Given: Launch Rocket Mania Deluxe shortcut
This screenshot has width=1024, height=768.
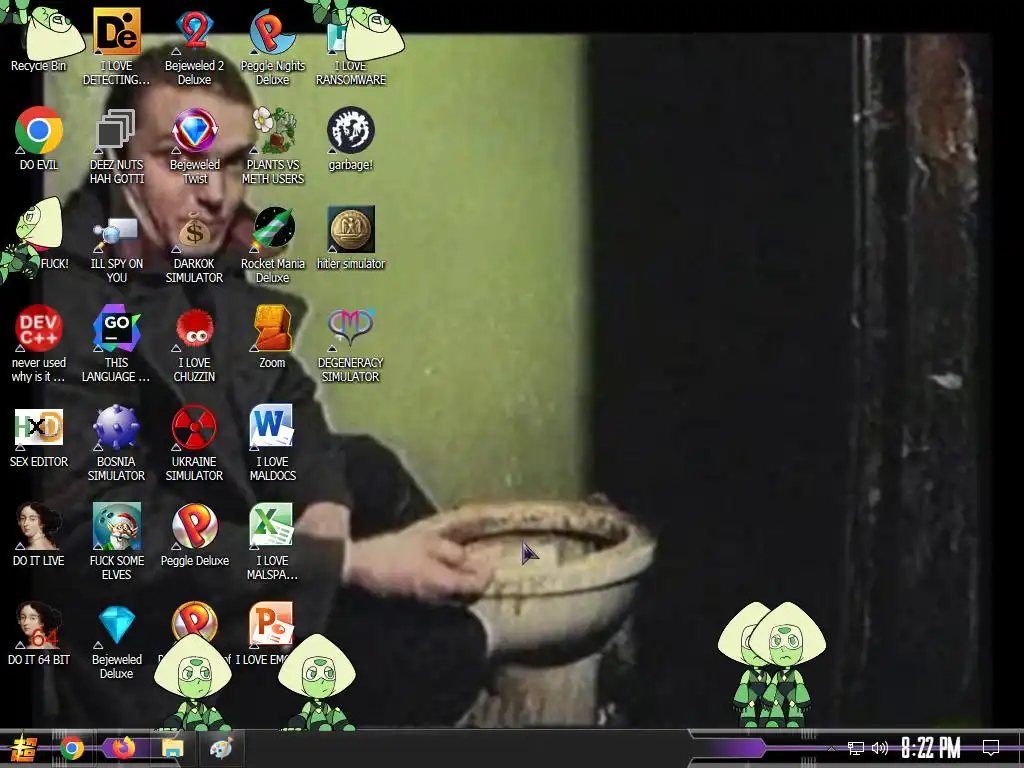Looking at the screenshot, I should [x=272, y=246].
